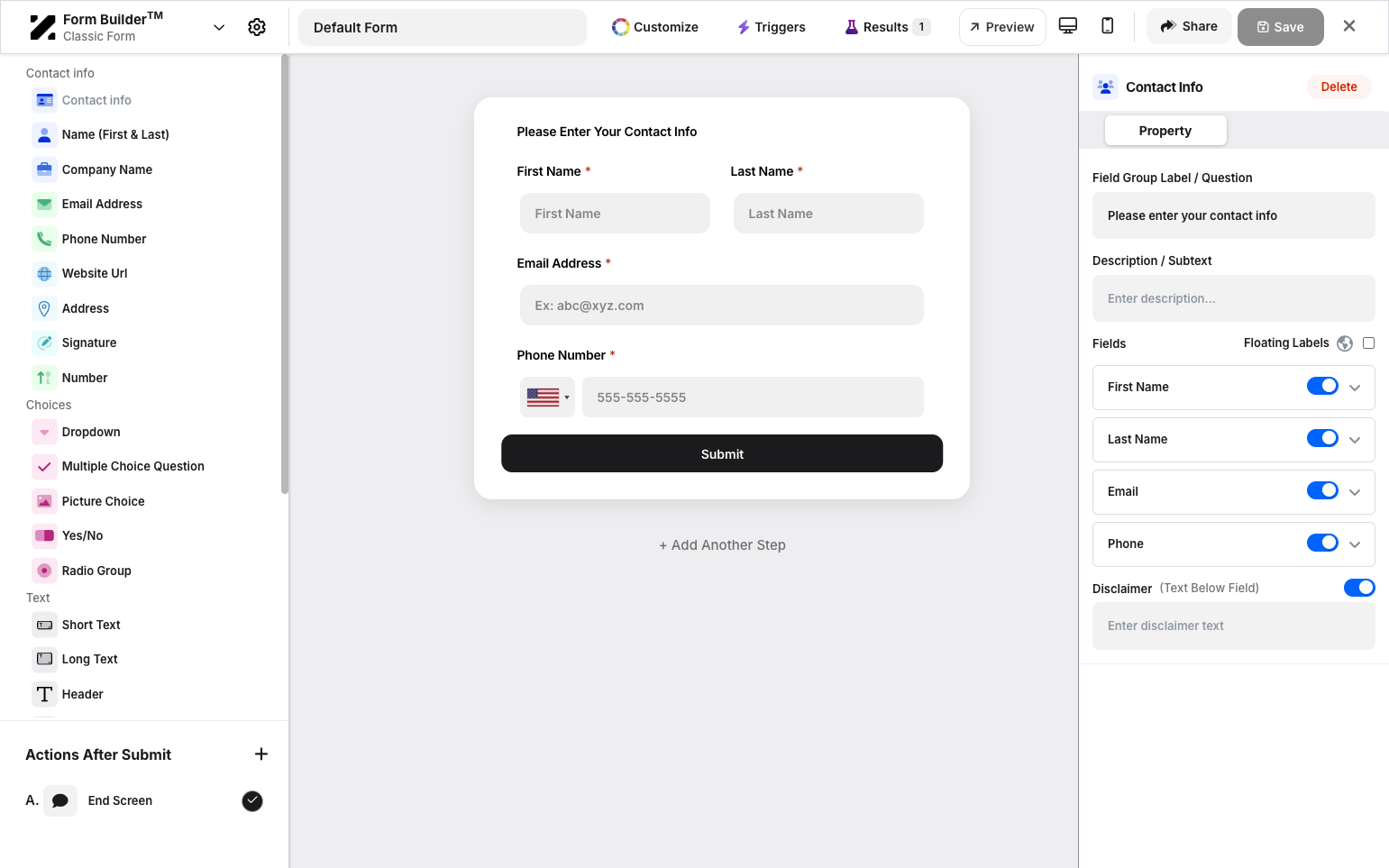Open the Customize tab
The image size is (1389, 868).
[x=655, y=27]
